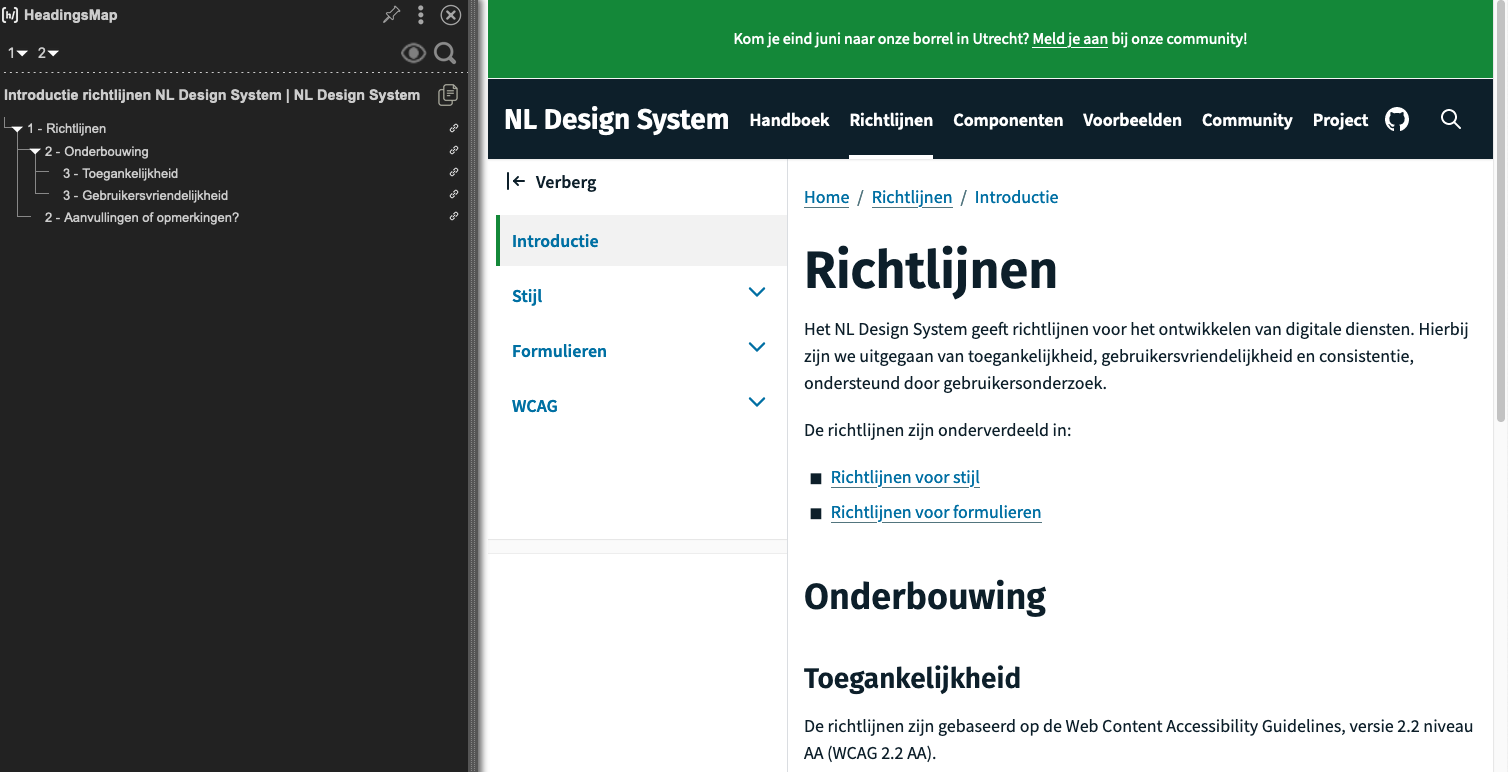Screen dimensions: 1508x772
Task: Click the Introductie breadcrumb link
Action: 1016,197
